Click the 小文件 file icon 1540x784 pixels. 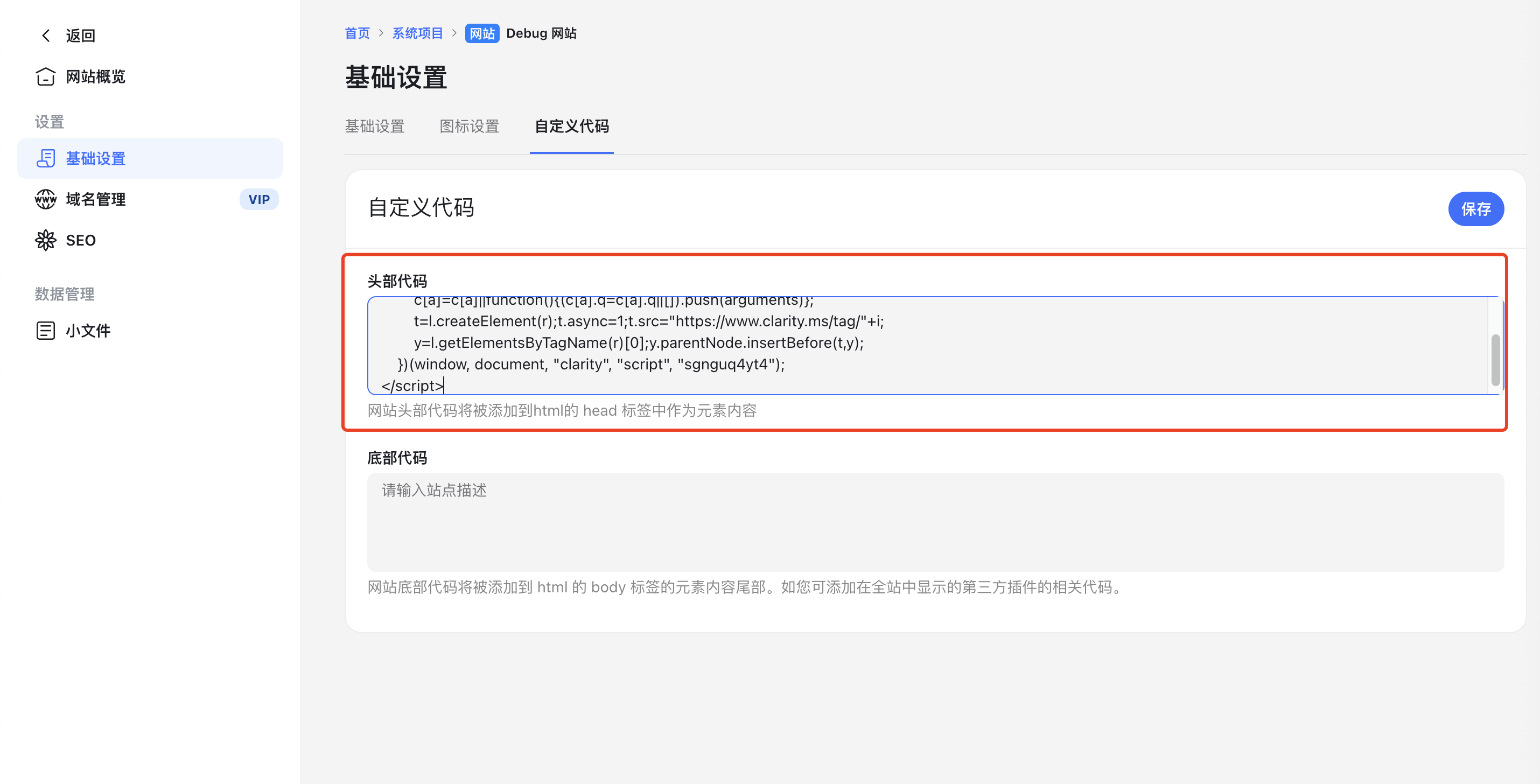pos(45,331)
